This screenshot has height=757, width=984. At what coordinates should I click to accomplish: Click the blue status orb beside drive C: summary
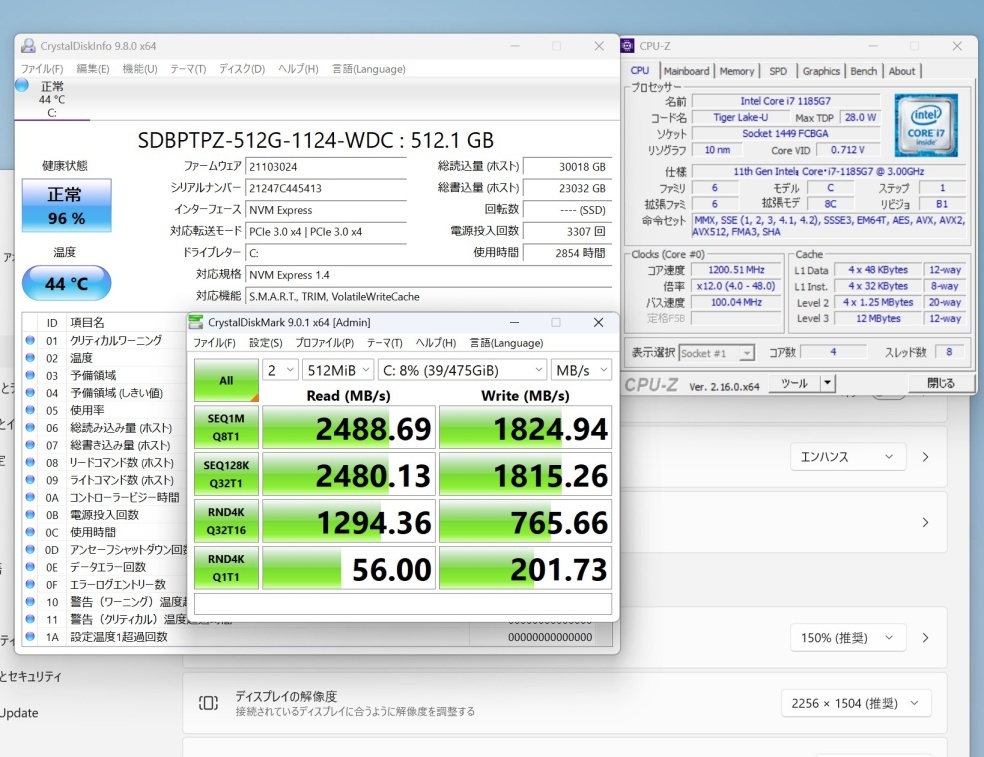[22, 85]
